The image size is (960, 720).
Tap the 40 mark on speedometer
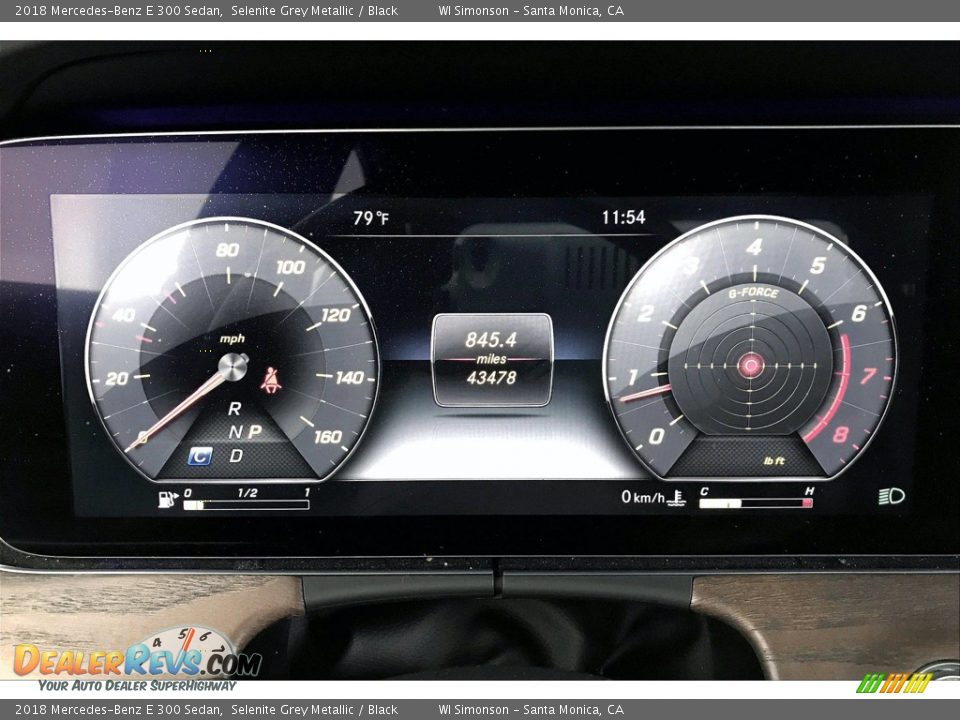click(124, 315)
